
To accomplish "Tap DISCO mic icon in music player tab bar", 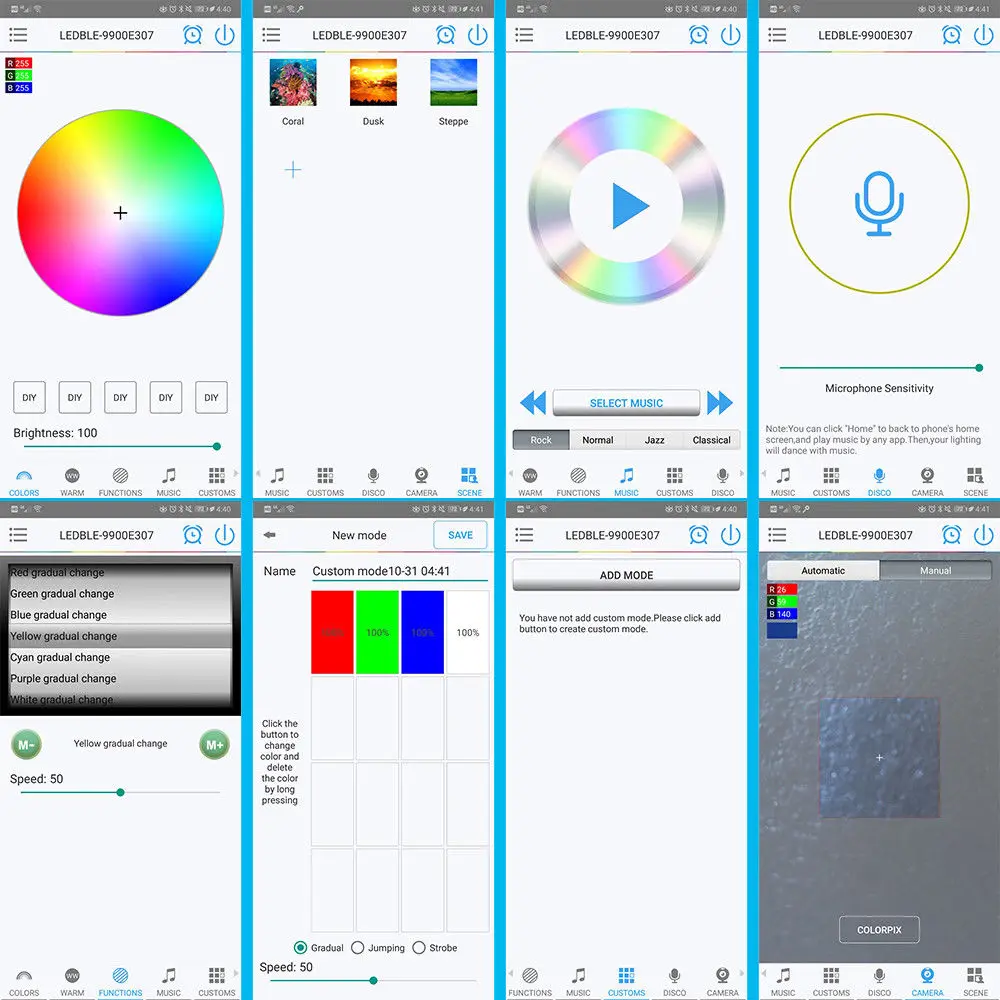I will click(x=722, y=476).
